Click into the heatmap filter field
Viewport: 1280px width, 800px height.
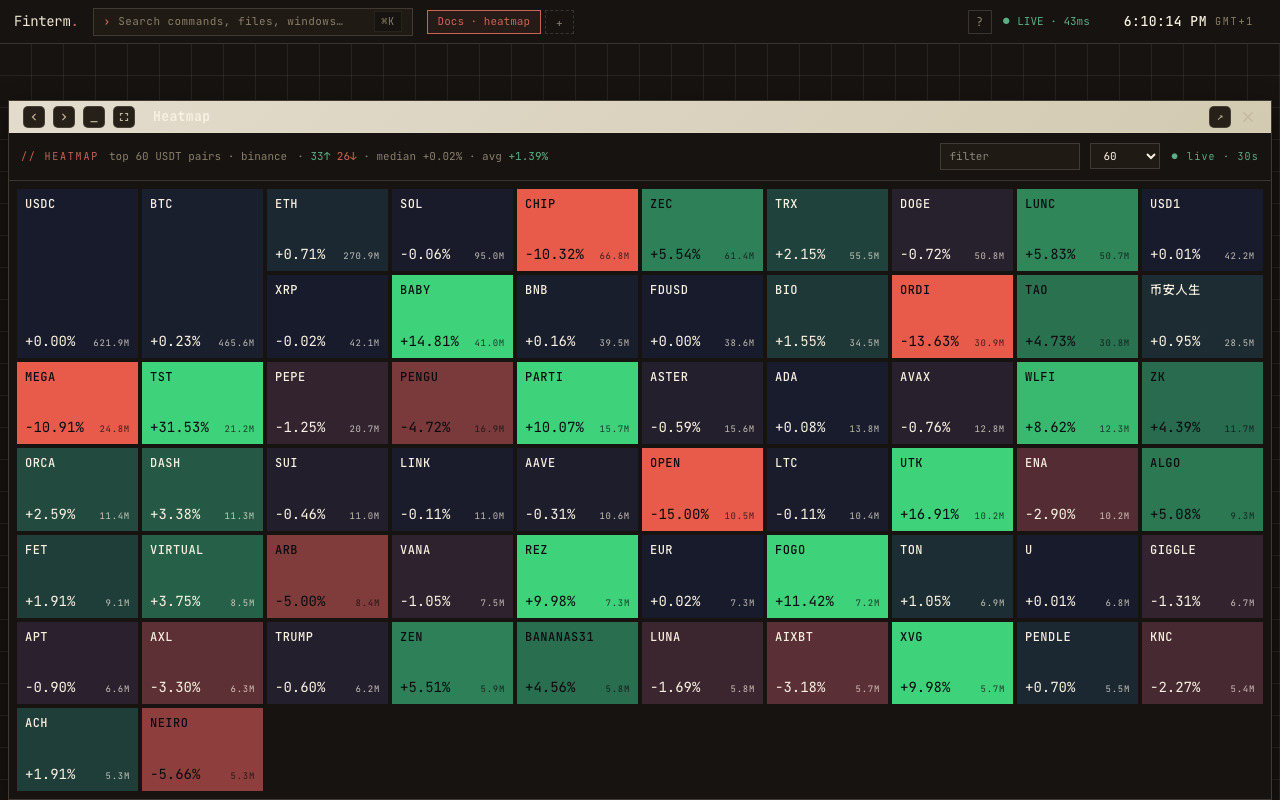coord(1010,156)
